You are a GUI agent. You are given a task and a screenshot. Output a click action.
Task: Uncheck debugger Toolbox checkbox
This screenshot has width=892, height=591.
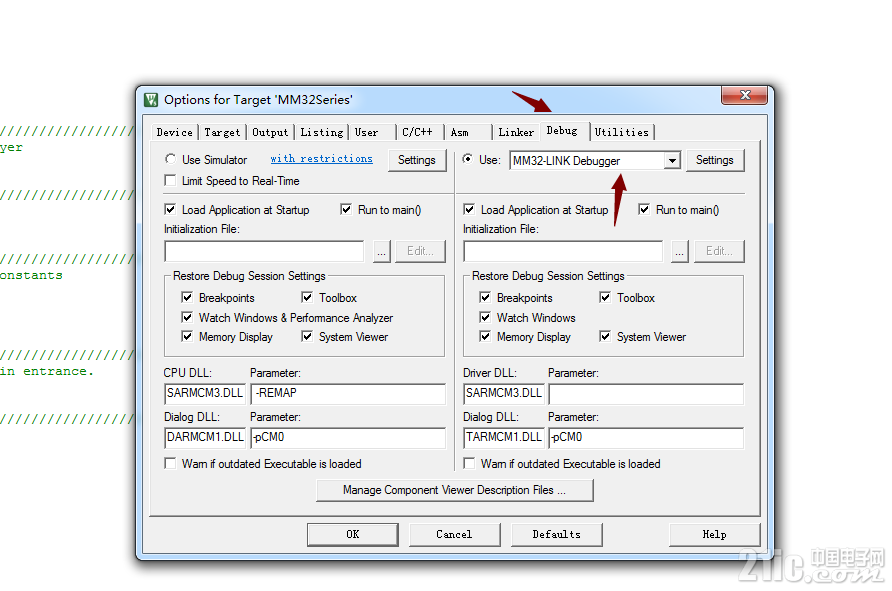pos(605,297)
